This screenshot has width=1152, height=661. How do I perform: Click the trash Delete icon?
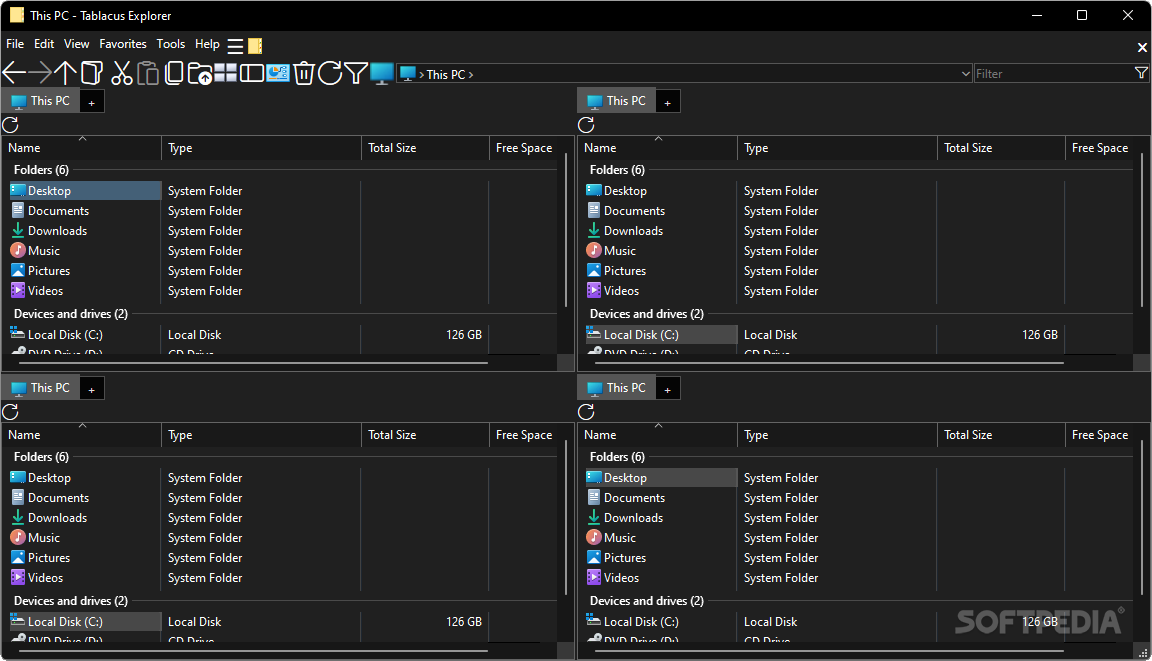pos(304,73)
